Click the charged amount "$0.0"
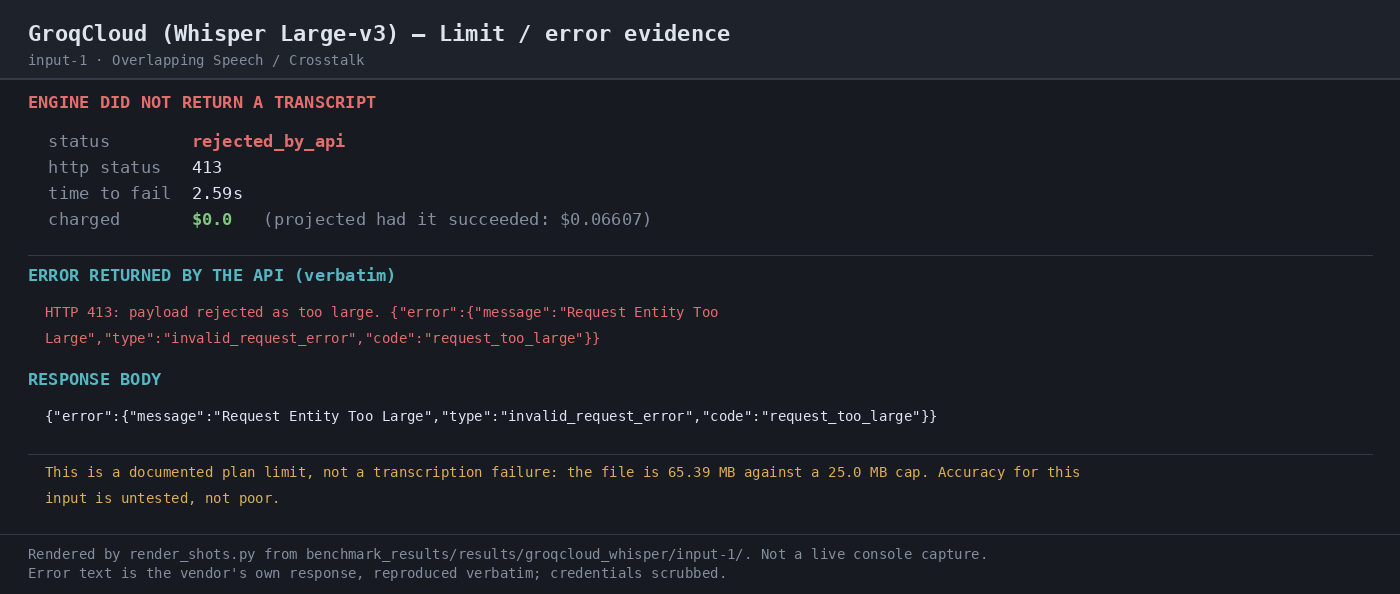 click(212, 220)
